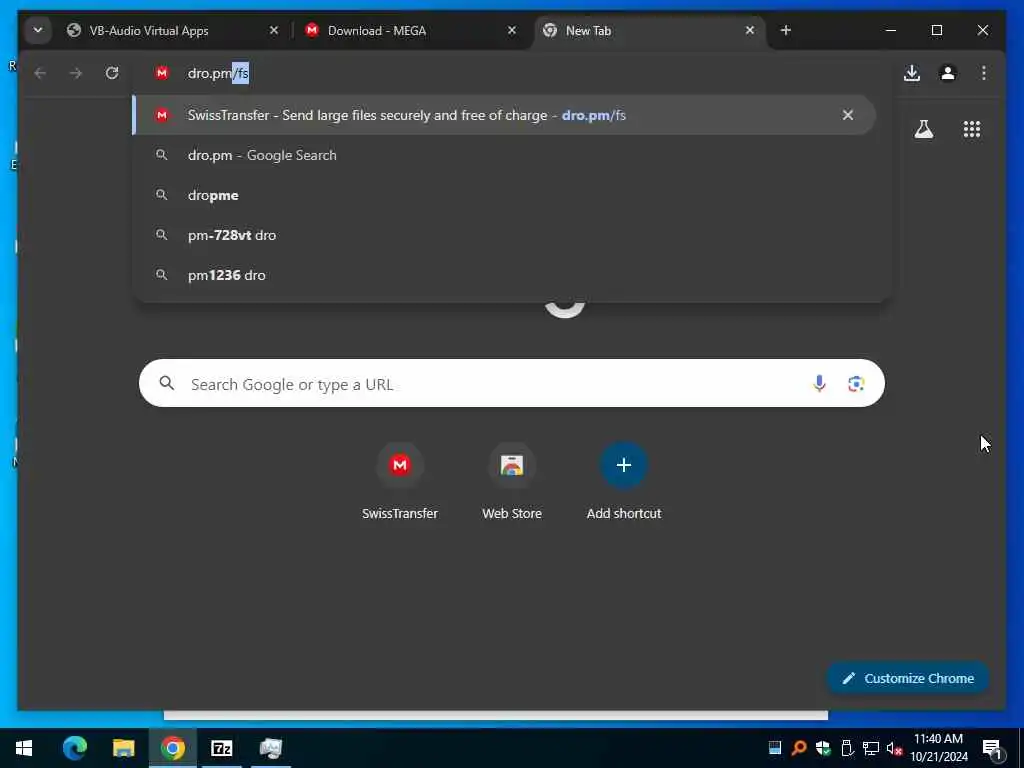The height and width of the screenshot is (768, 1024).
Task: Open the Windows Security shield tray icon
Action: tap(823, 748)
